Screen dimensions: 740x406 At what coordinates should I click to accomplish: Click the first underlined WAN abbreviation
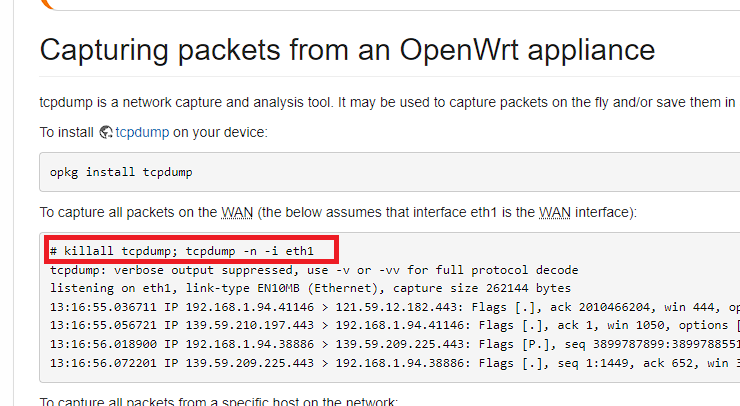click(237, 212)
